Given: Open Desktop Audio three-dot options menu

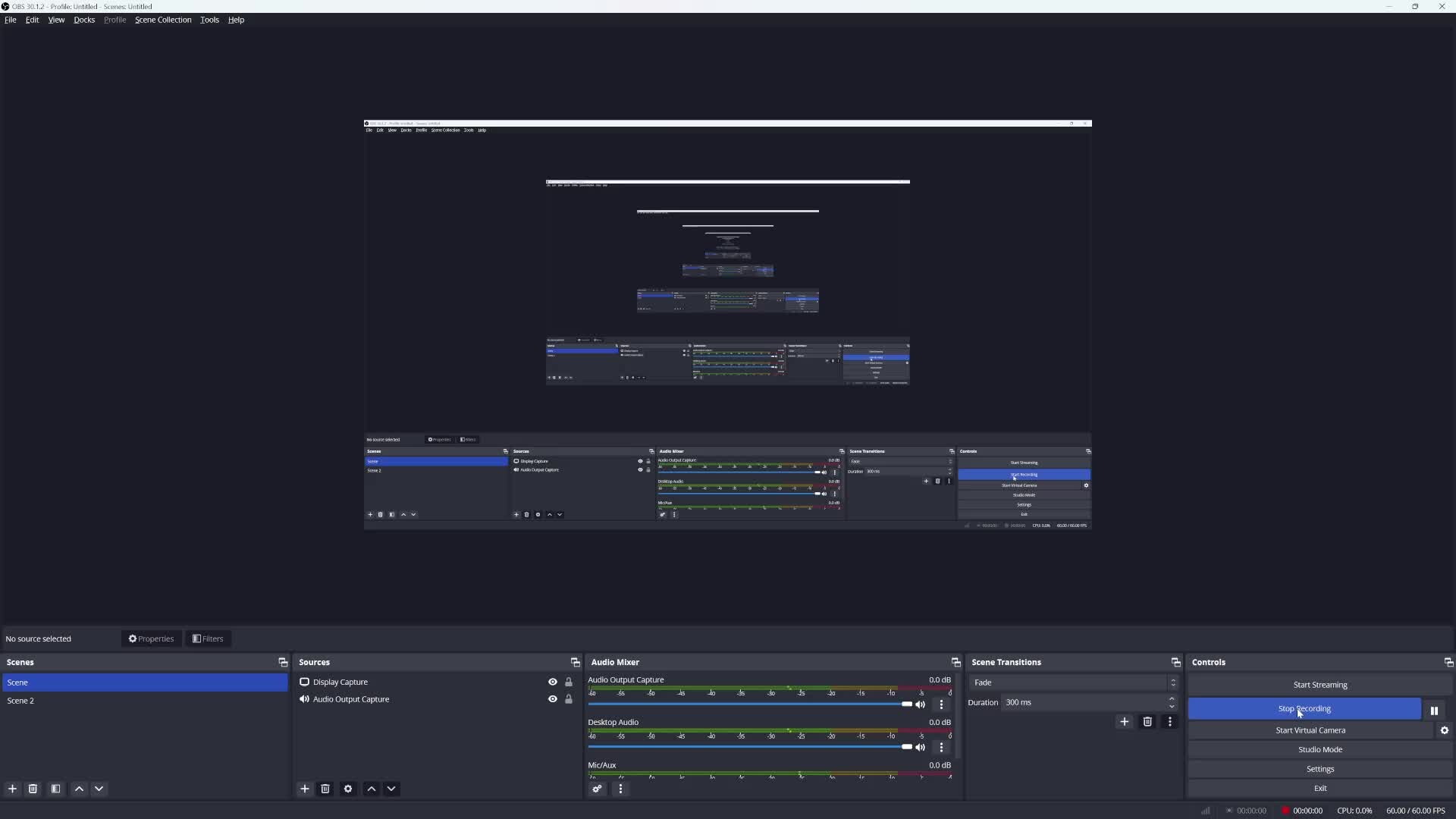Looking at the screenshot, I should (x=941, y=747).
